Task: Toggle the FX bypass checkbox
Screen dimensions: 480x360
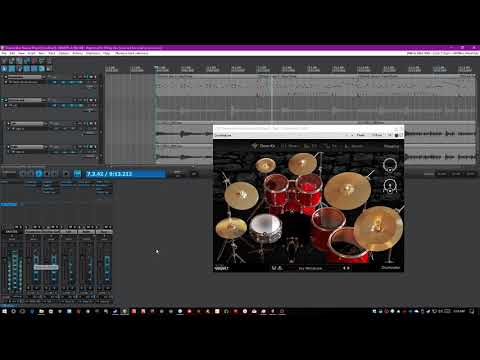Action: [x=401, y=135]
